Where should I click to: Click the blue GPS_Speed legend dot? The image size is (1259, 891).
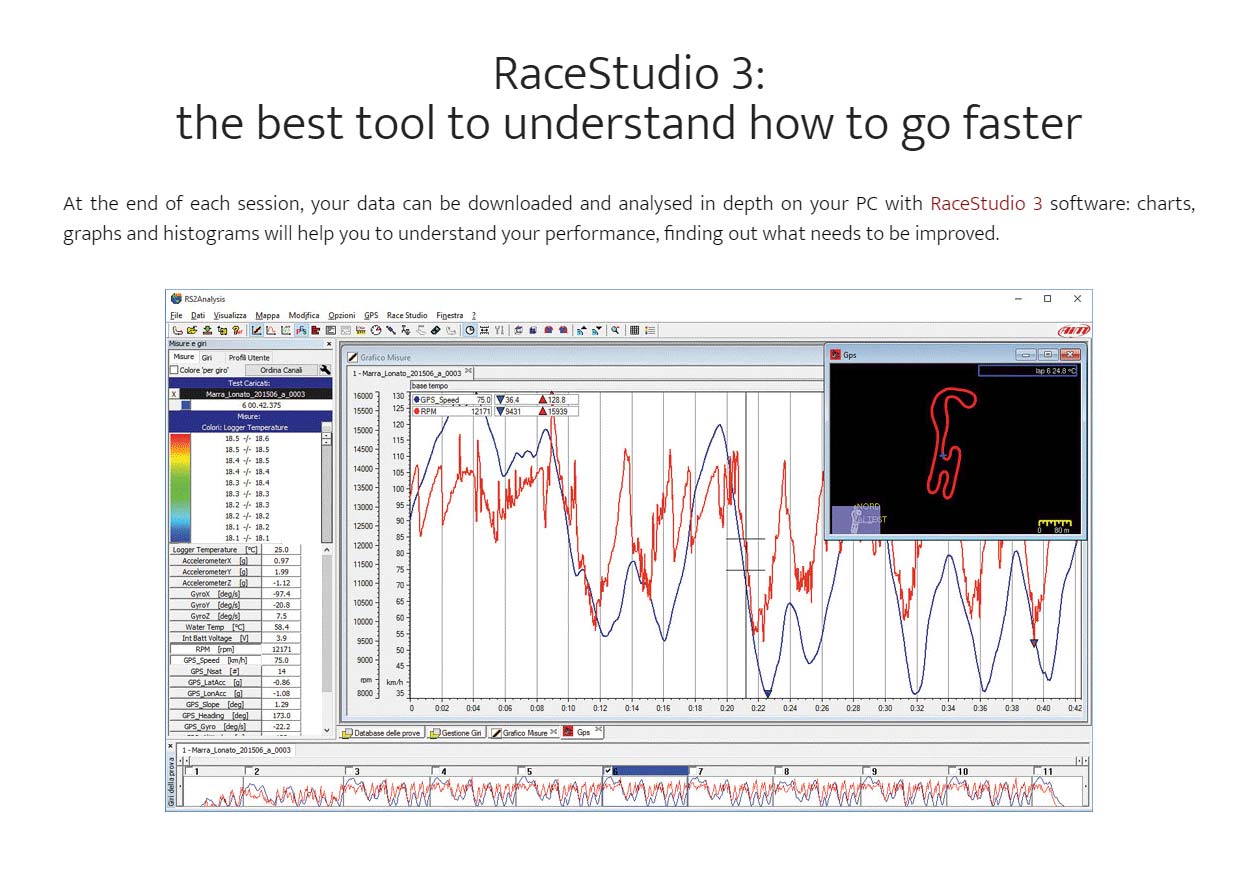[416, 400]
